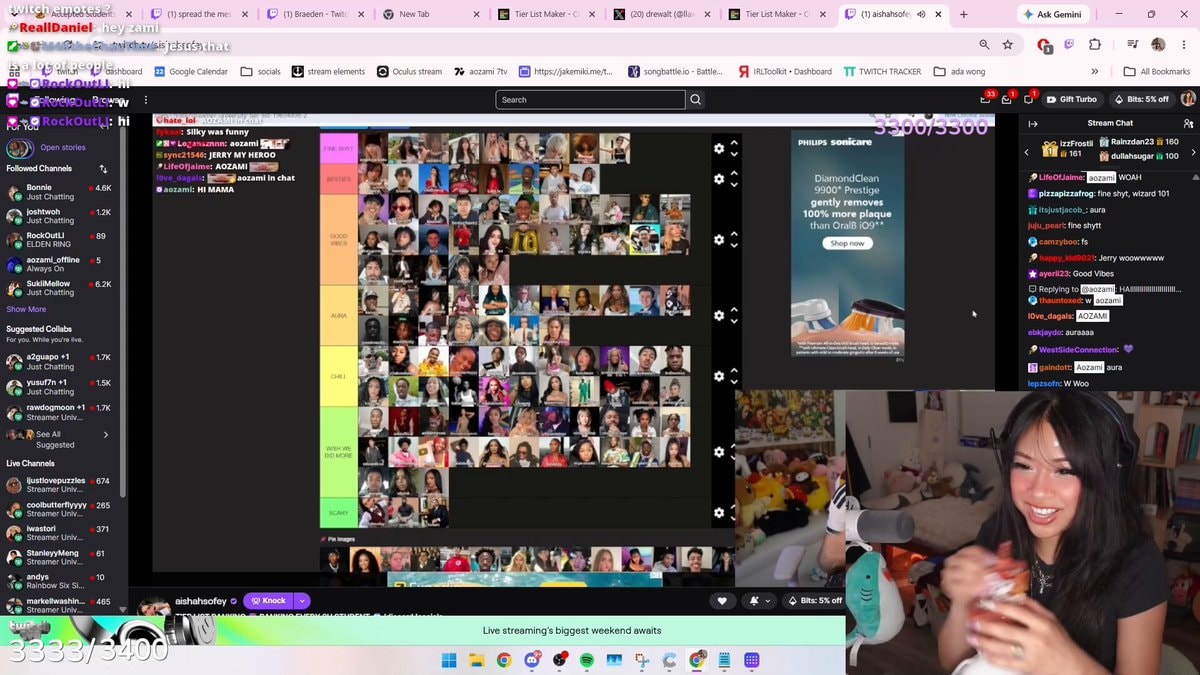This screenshot has width=1200, height=675.
Task: Click the Gift Turbo button
Action: 1072,99
